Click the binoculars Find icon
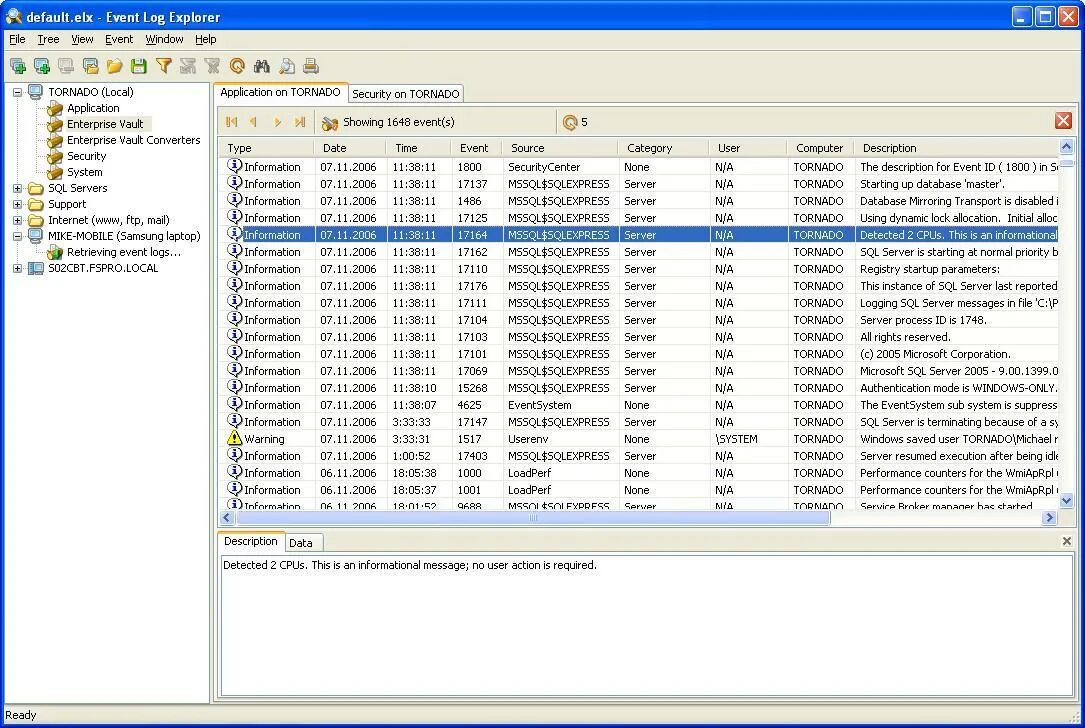 (262, 66)
